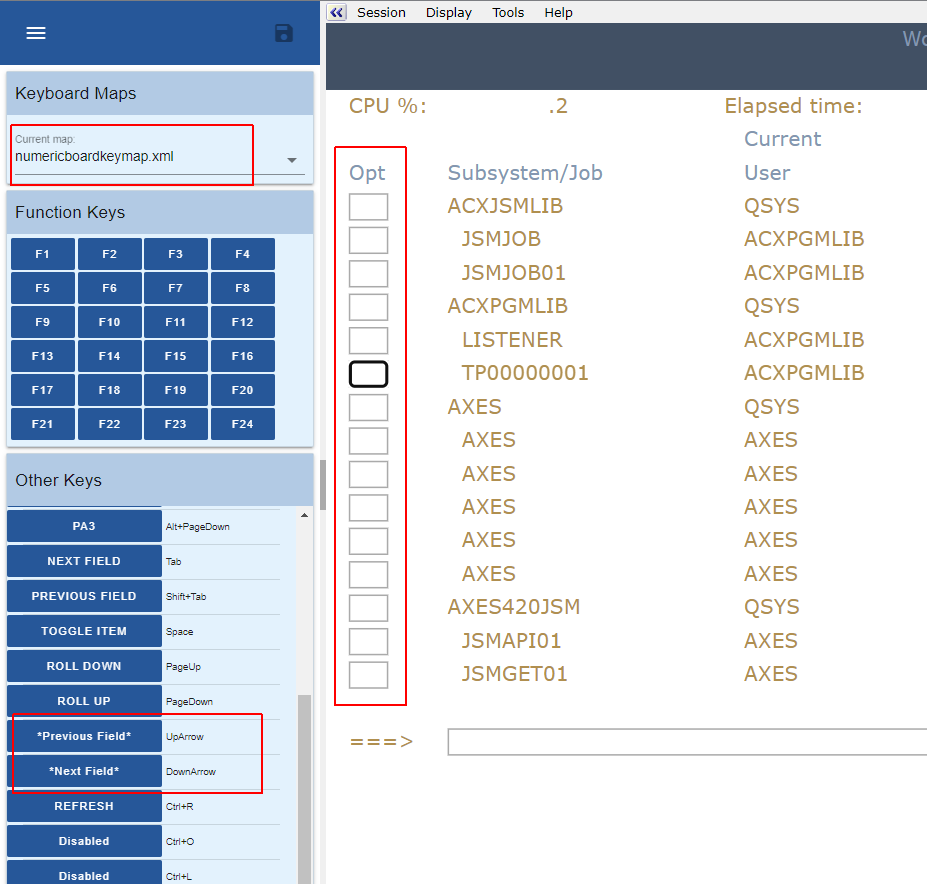Click the *Next Field* key button

click(x=84, y=771)
